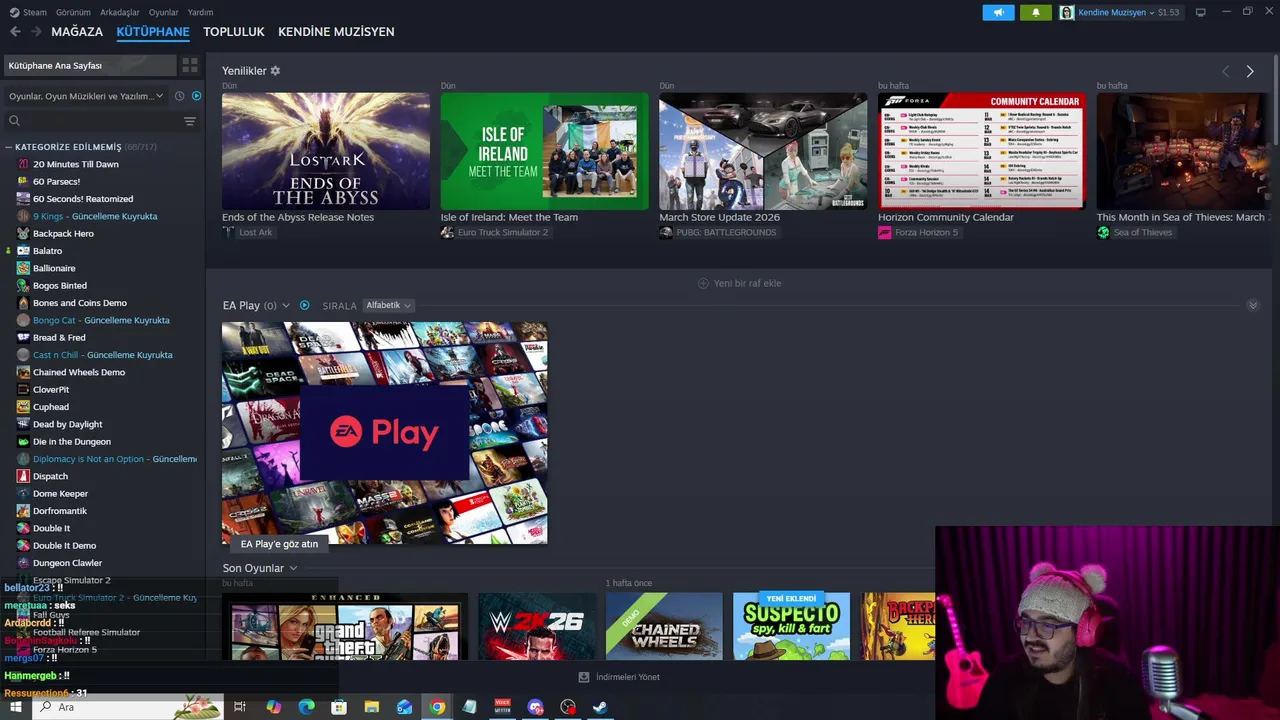Screen dimensions: 1280x720
Task: Open İndirmeleri Yönet at the bottom
Action: (619, 677)
